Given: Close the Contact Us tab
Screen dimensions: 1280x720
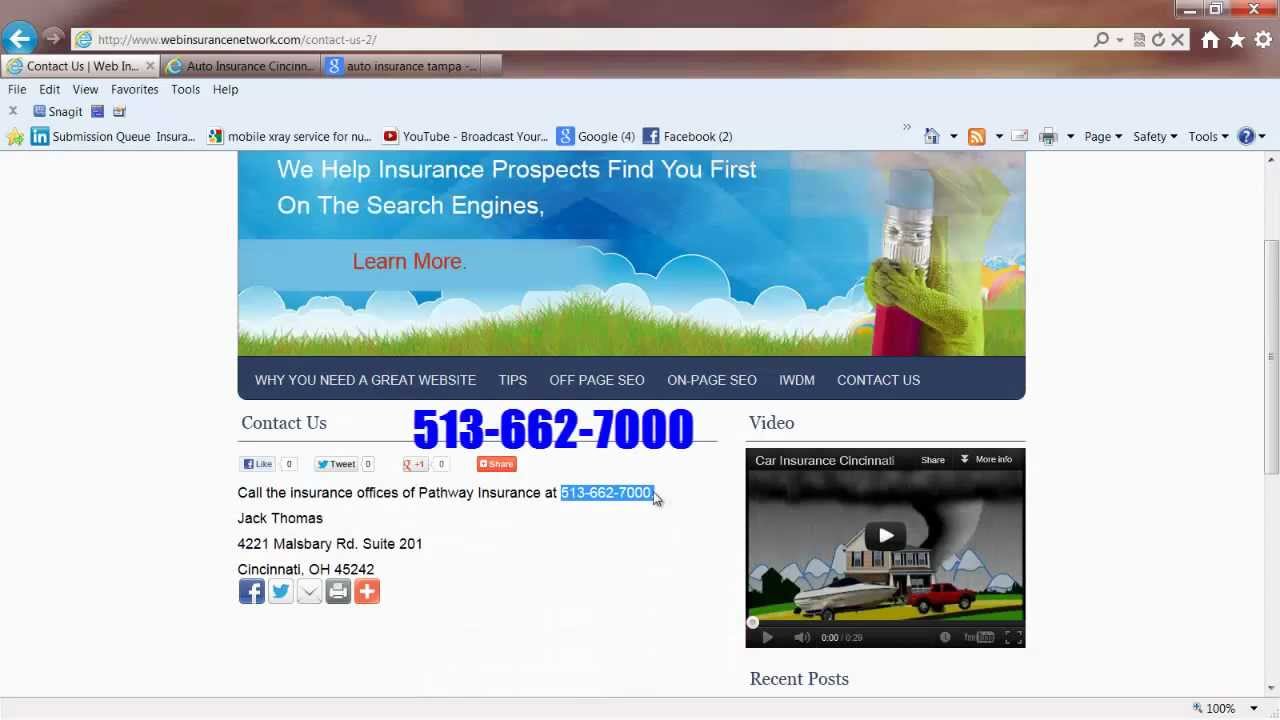Looking at the screenshot, I should click(150, 66).
